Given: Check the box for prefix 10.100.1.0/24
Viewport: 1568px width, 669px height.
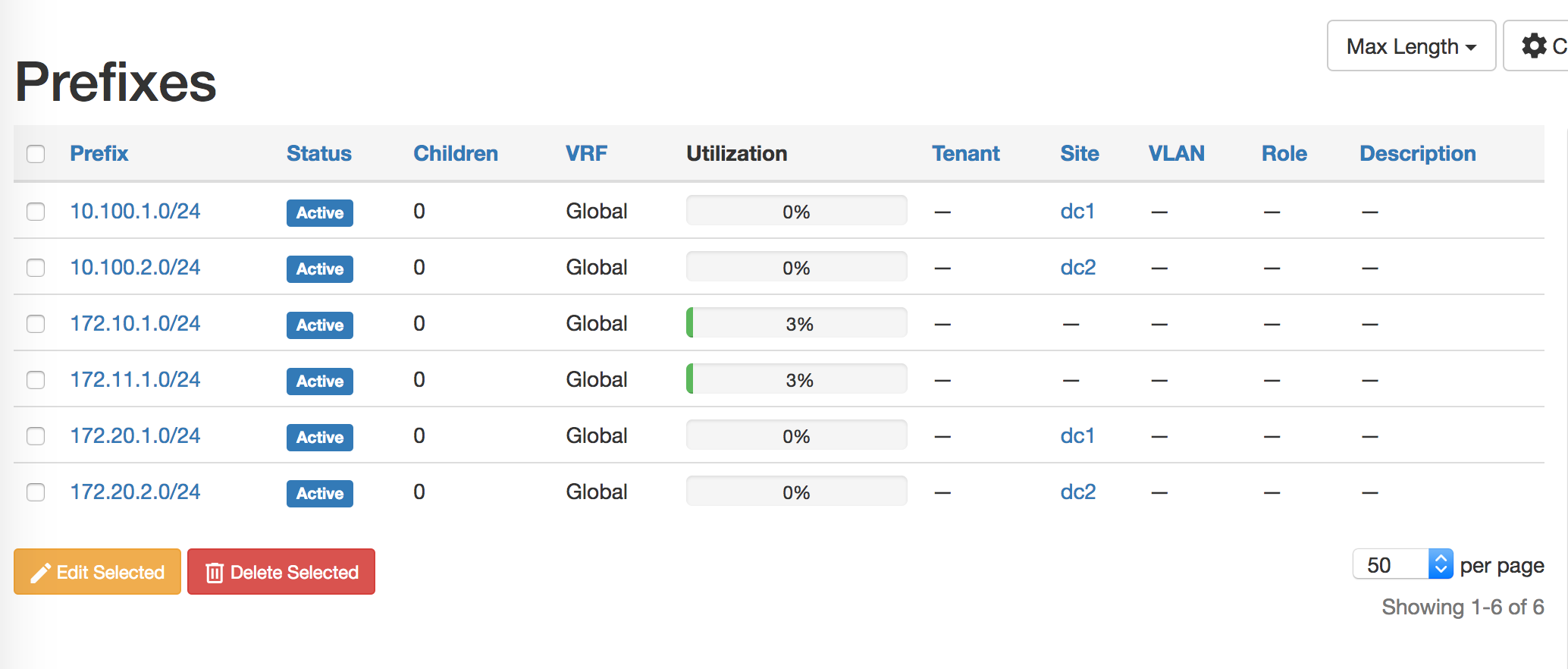Looking at the screenshot, I should [36, 212].
